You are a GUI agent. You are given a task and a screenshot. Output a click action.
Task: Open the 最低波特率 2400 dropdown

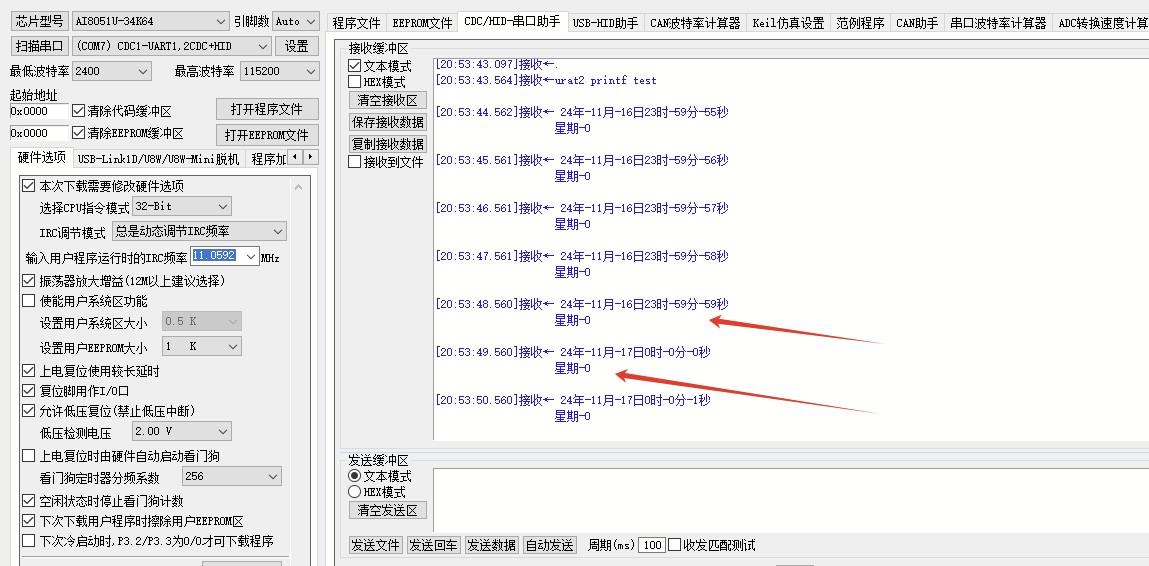(x=112, y=71)
